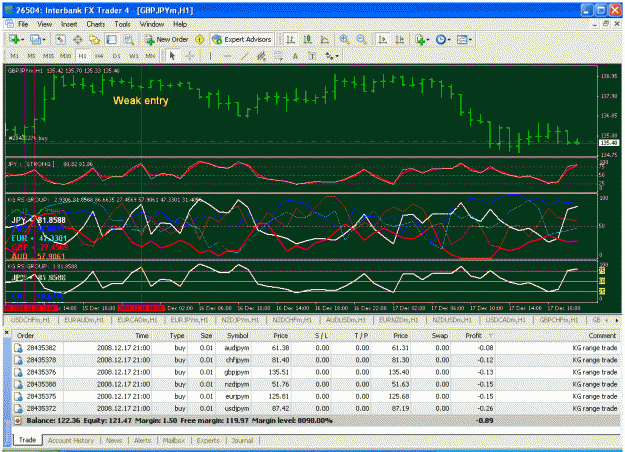Open the Templates icon
625x452 pixels.
(462, 39)
